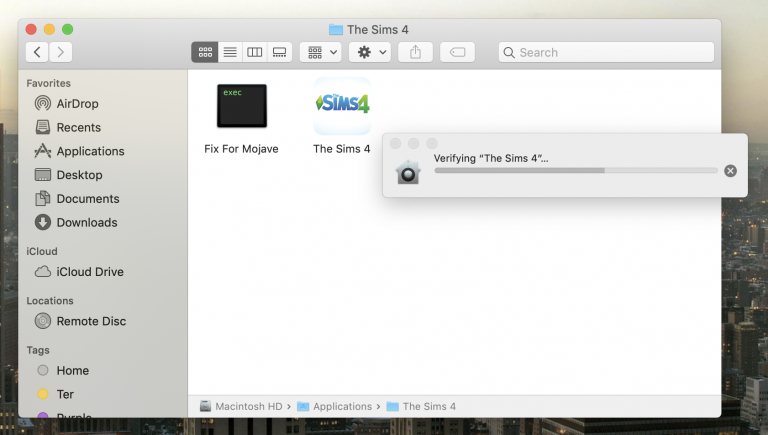768x435 pixels.
Task: Click the Locations section header
Action: pyautogui.click(x=50, y=301)
